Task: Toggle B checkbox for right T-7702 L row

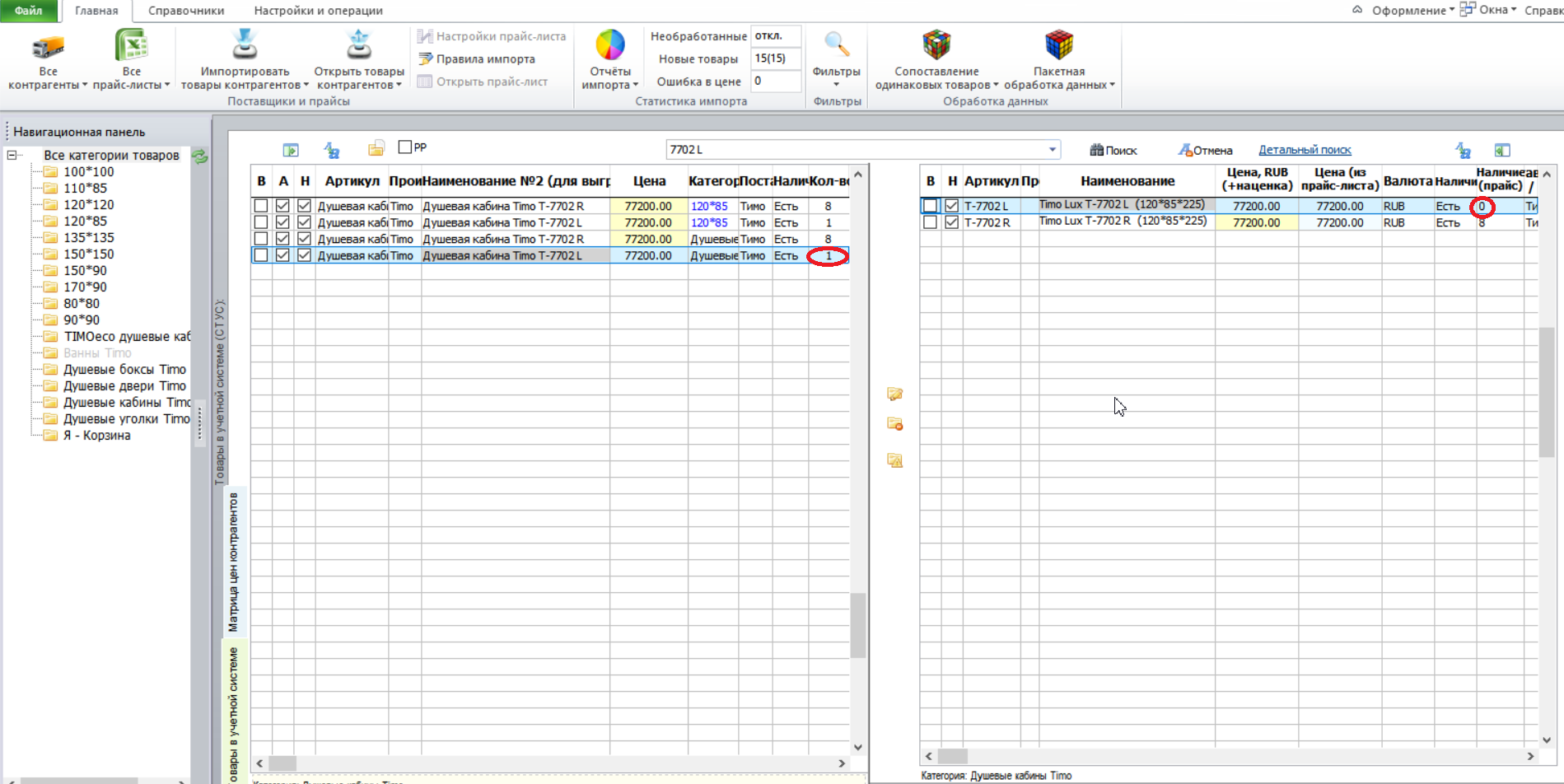Action: coord(931,206)
